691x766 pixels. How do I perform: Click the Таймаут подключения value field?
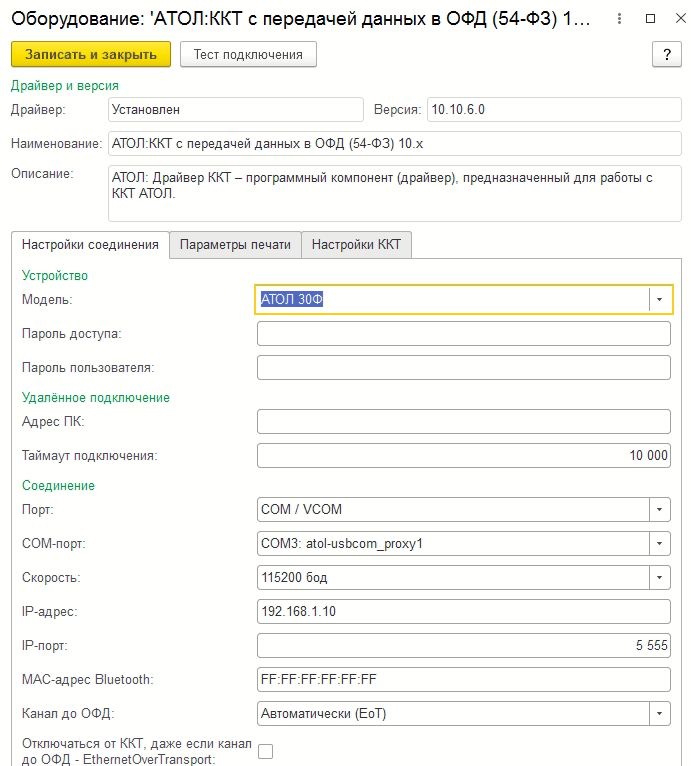463,456
